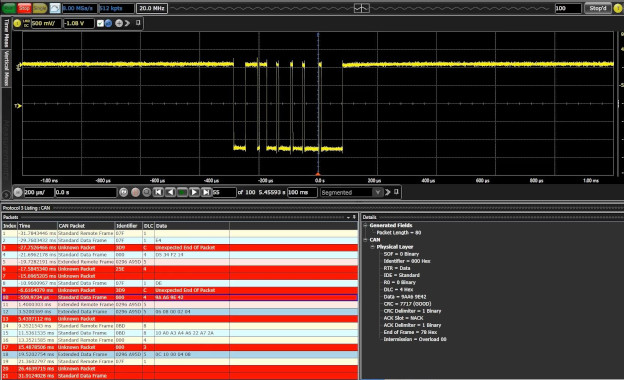Toggle channel 1 yellow button on
This screenshot has width=624, height=380.
point(17,23)
